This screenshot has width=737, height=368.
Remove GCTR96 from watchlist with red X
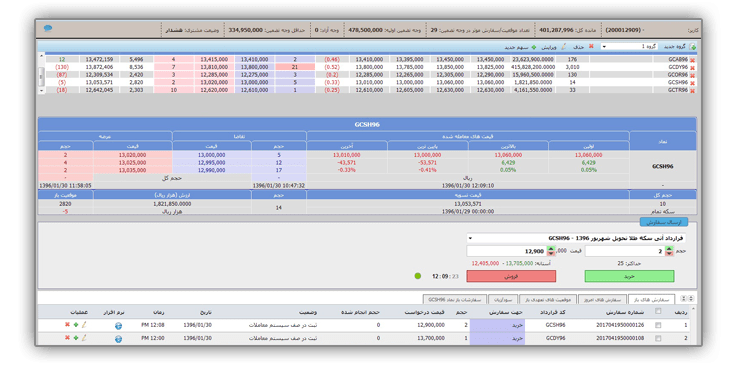click(x=692, y=91)
